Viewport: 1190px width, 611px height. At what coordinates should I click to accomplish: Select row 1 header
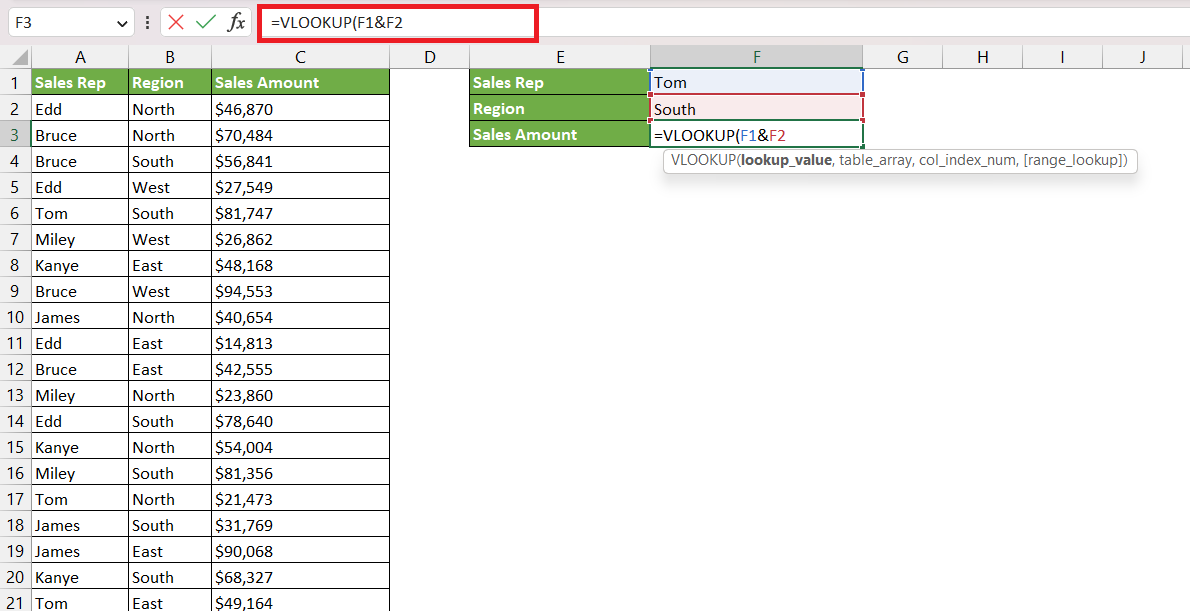coord(15,83)
